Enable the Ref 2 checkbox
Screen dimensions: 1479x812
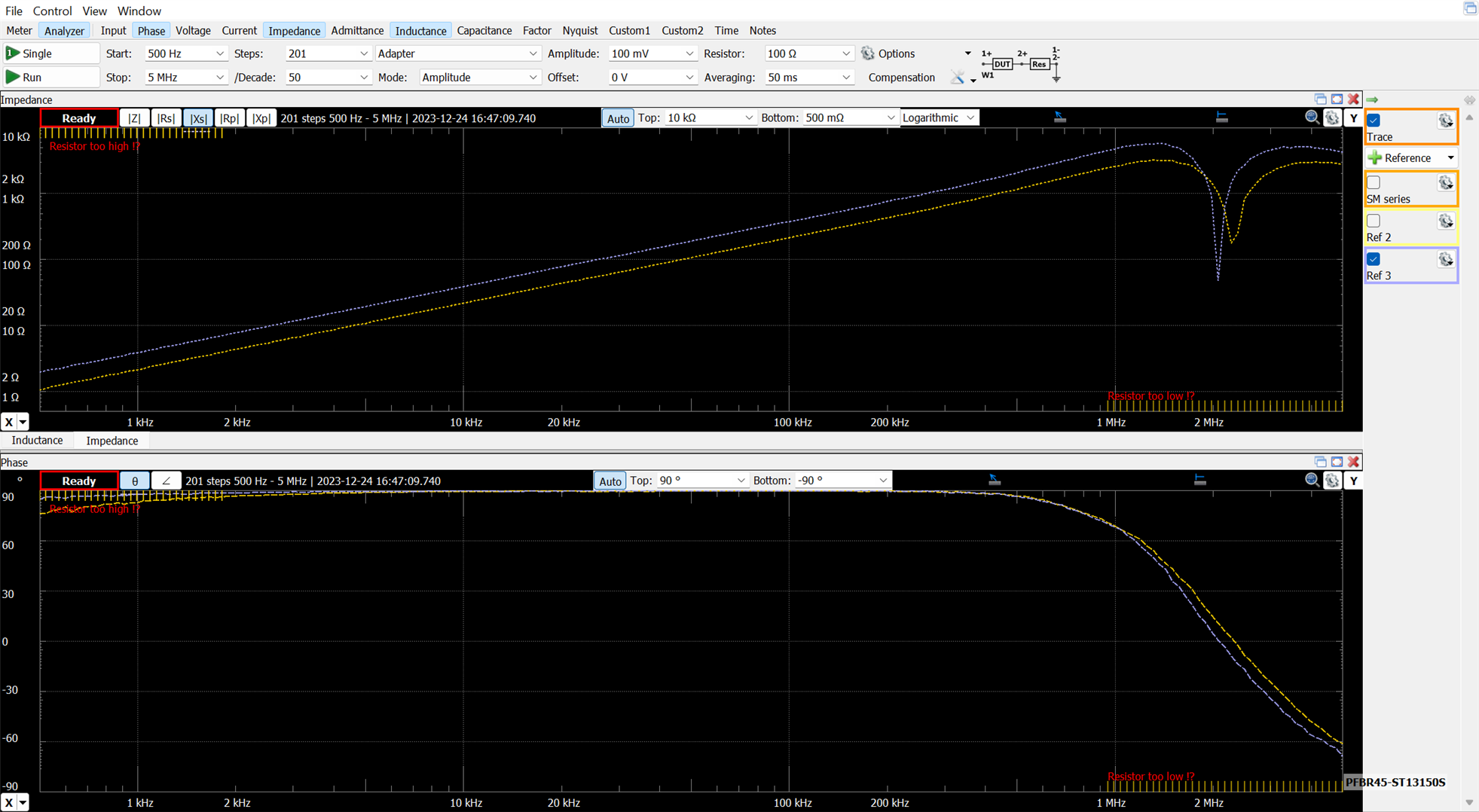(x=1374, y=221)
